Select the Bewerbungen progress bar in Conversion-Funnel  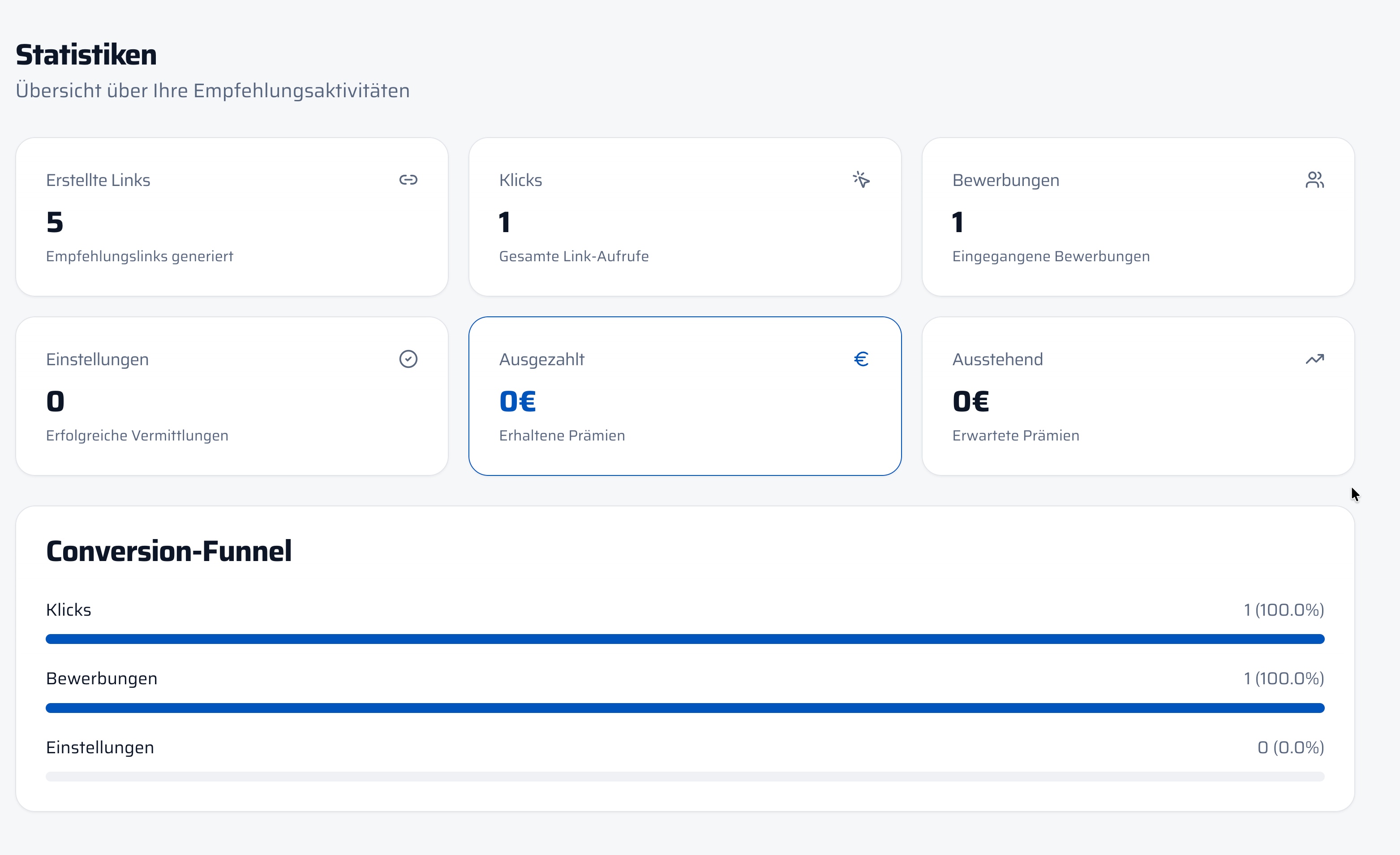(685, 708)
